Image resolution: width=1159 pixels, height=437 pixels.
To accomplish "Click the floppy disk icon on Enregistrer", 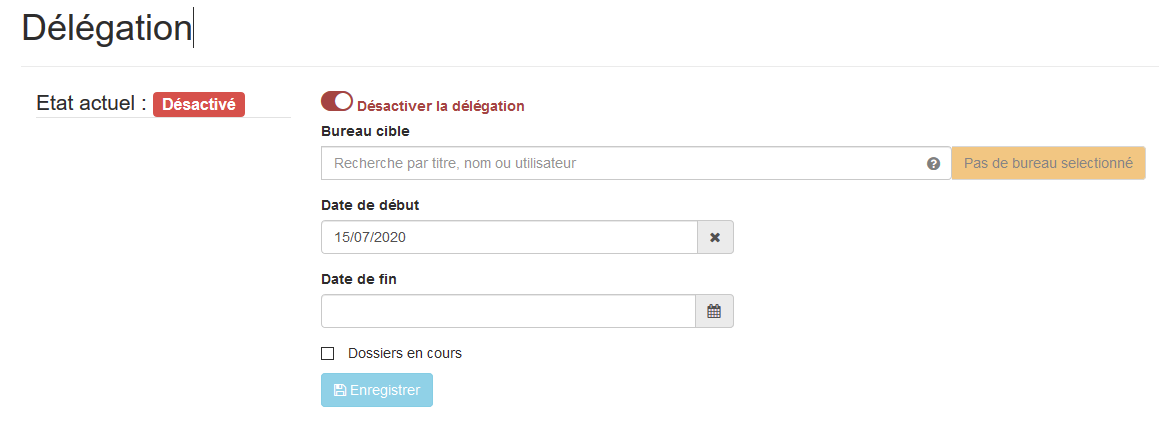I will 340,390.
